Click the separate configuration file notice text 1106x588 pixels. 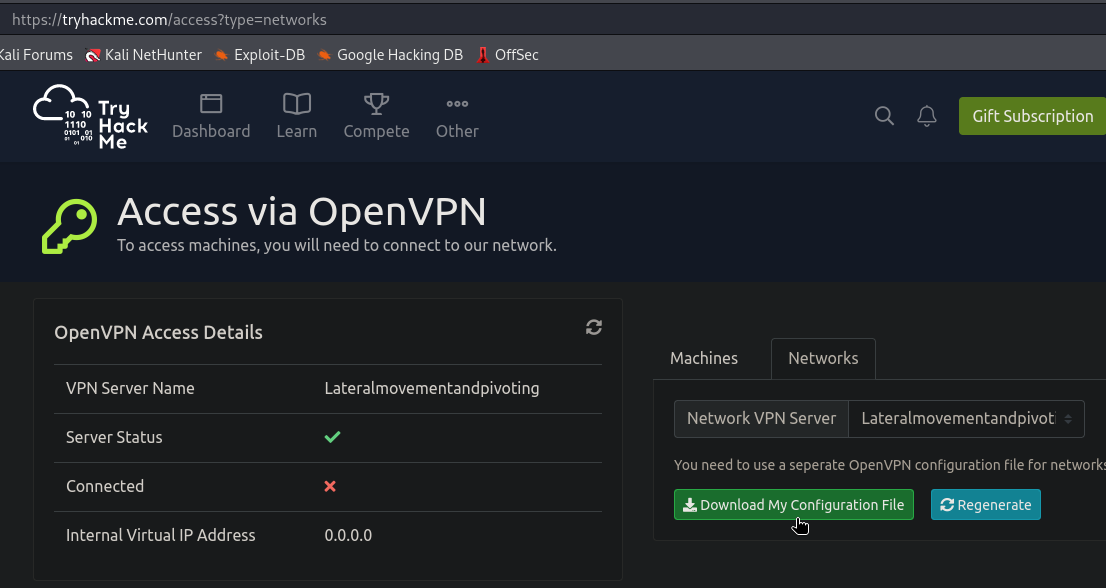[x=889, y=465]
